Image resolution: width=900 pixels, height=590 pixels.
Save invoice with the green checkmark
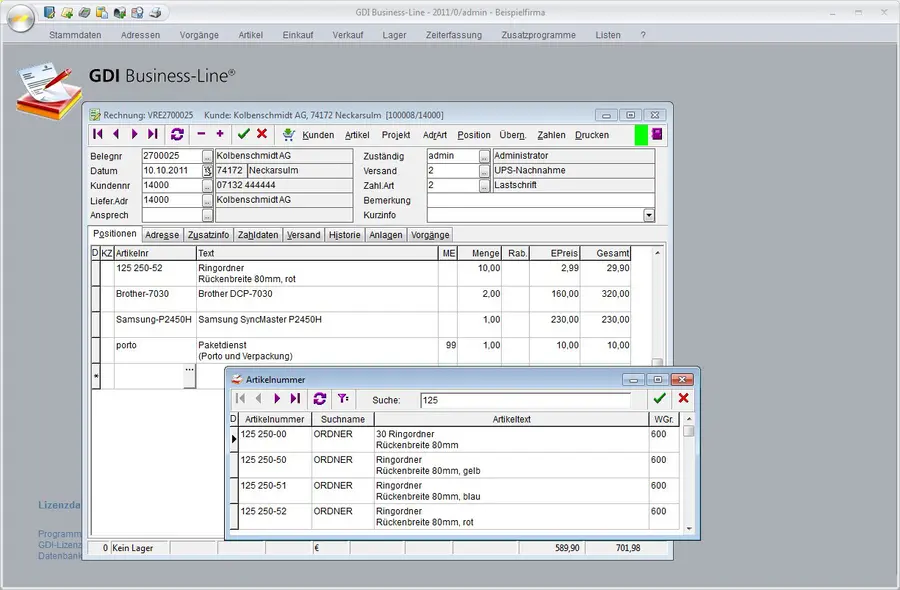(243, 134)
